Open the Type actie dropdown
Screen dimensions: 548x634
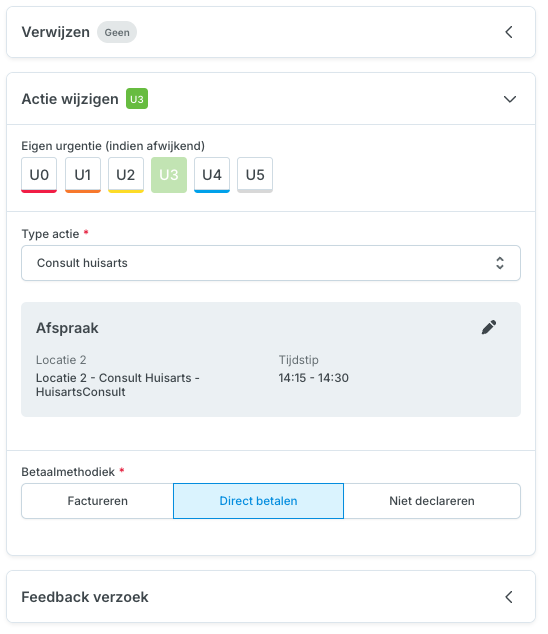(271, 263)
